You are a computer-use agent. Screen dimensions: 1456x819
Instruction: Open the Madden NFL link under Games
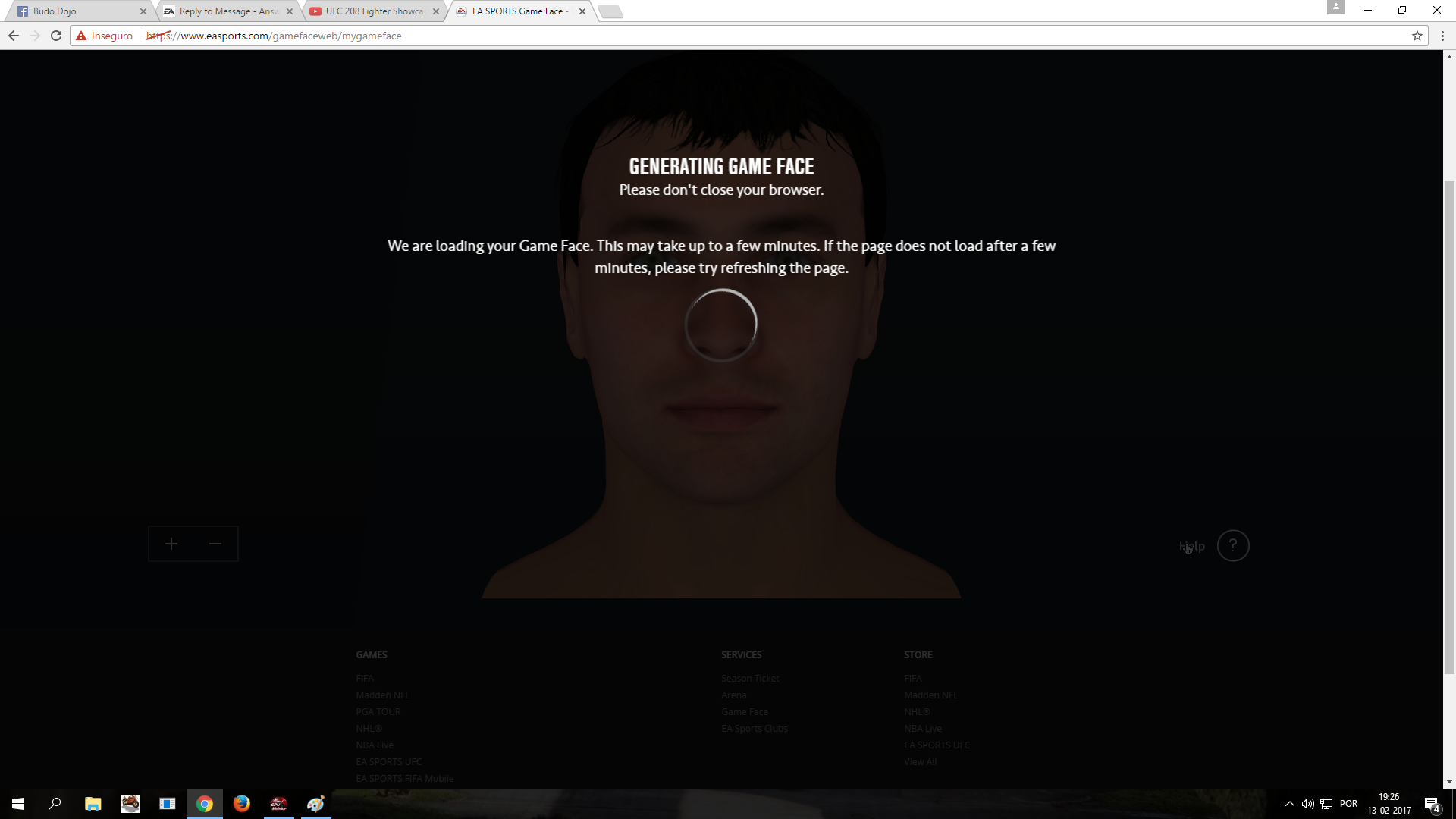[x=383, y=695]
